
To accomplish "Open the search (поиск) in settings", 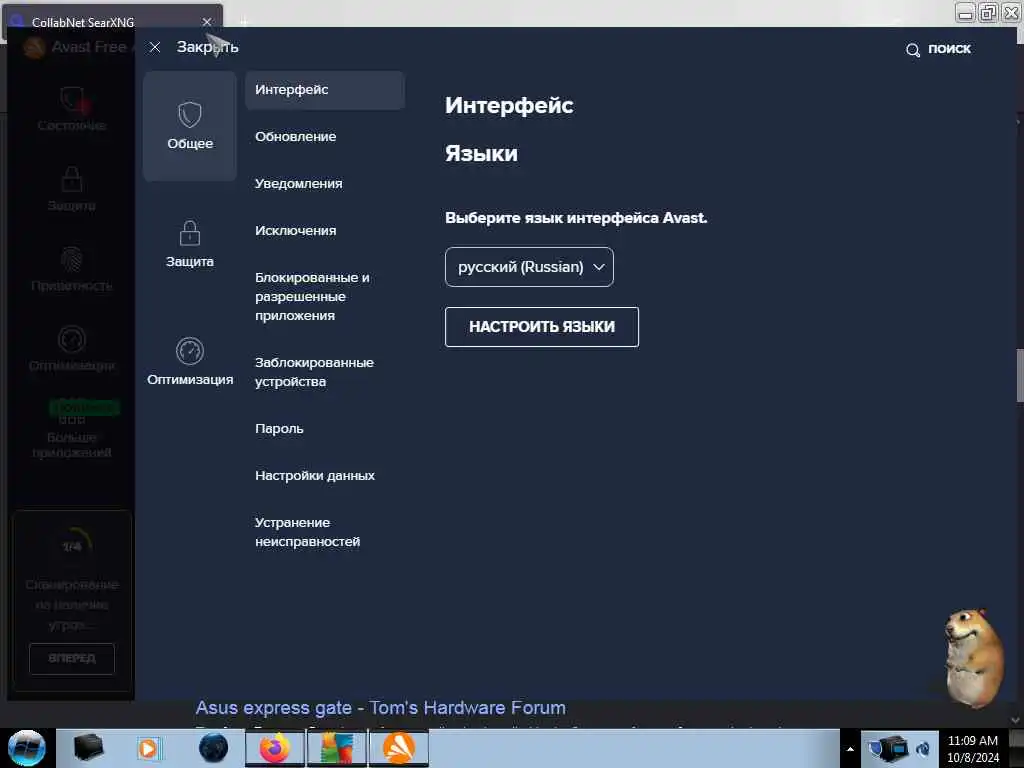I will click(938, 49).
